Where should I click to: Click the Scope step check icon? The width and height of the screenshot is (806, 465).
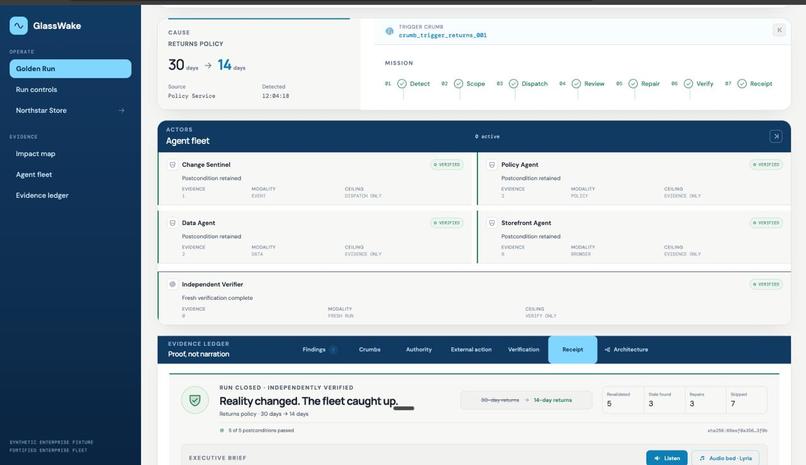pyautogui.click(x=459, y=84)
